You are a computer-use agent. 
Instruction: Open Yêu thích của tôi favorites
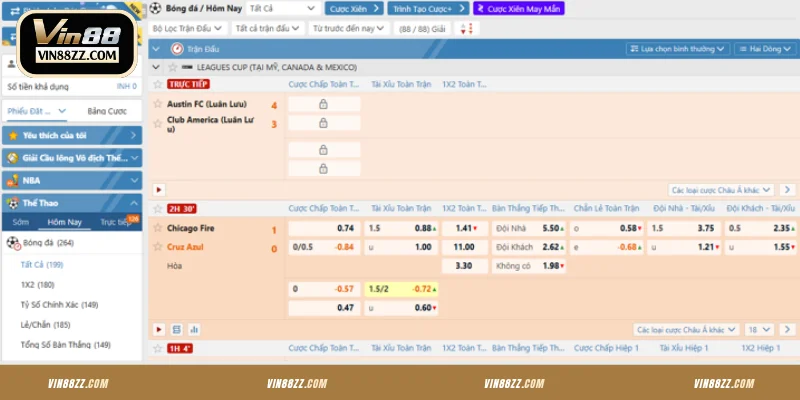(72, 136)
